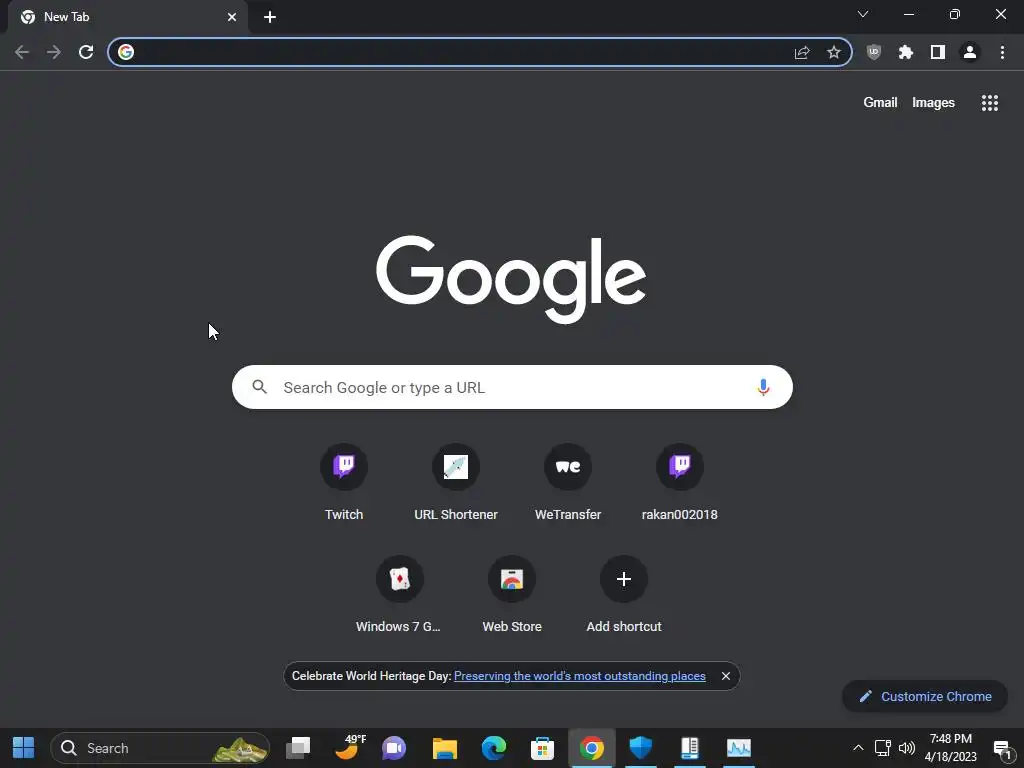
Task: Open the WeTransfer shortcut
Action: (568, 482)
